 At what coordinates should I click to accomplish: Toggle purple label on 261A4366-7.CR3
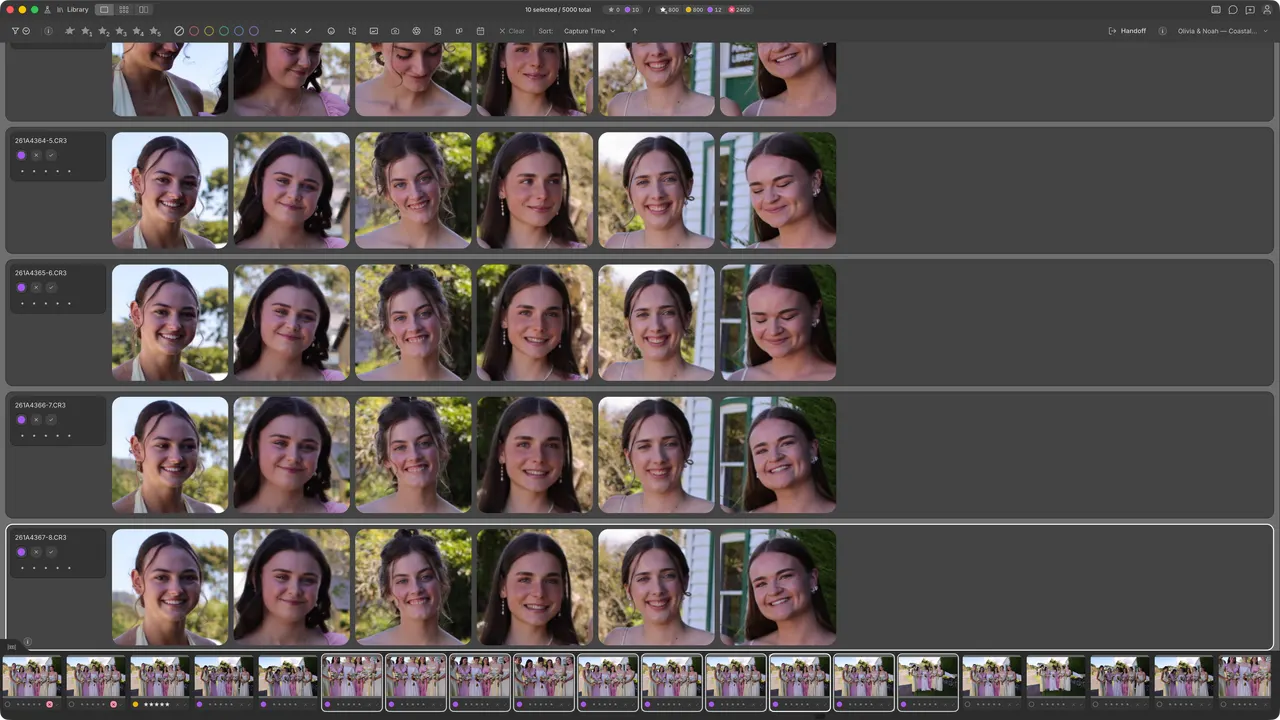click(21, 420)
